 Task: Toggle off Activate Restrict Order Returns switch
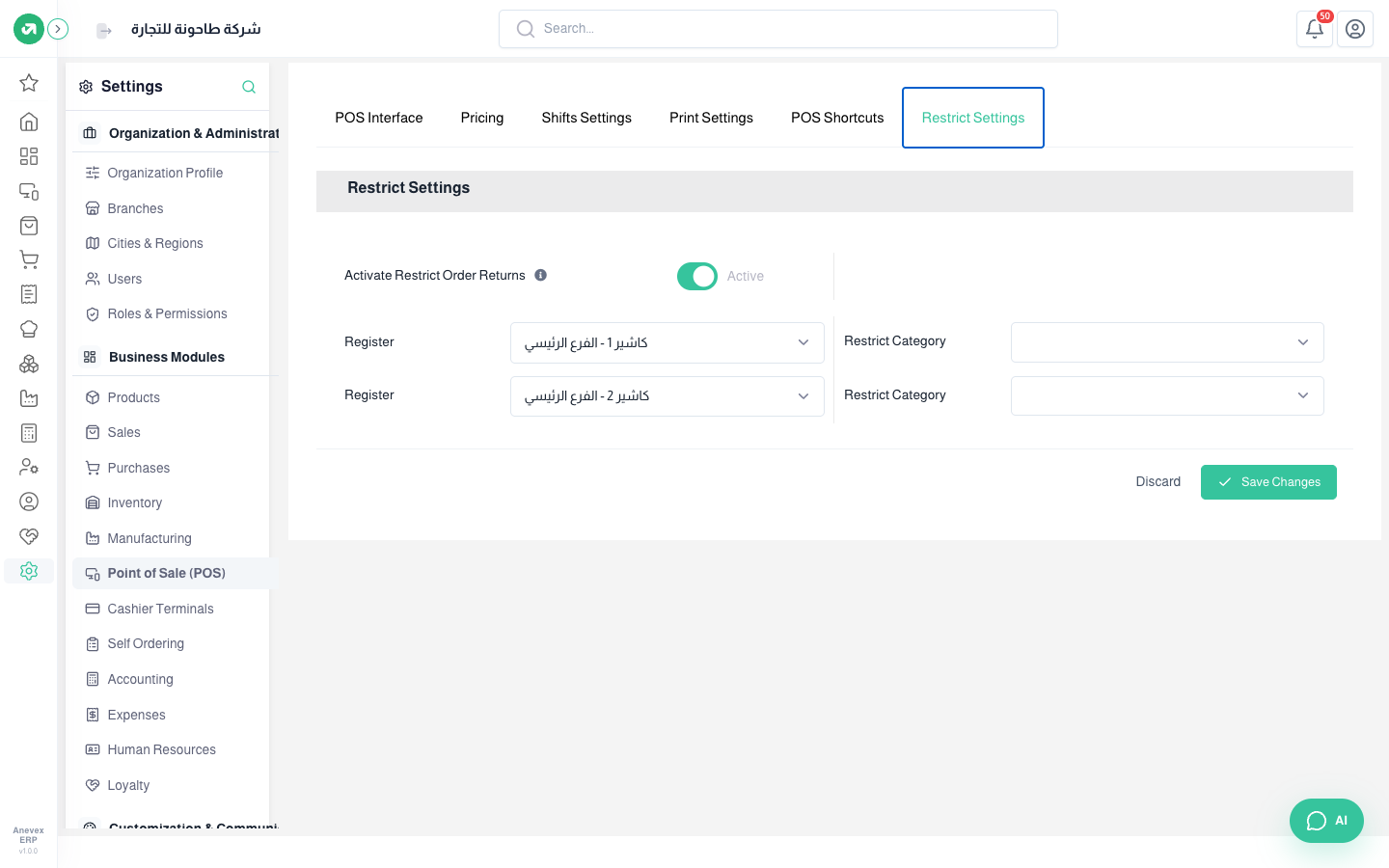pyautogui.click(x=697, y=276)
